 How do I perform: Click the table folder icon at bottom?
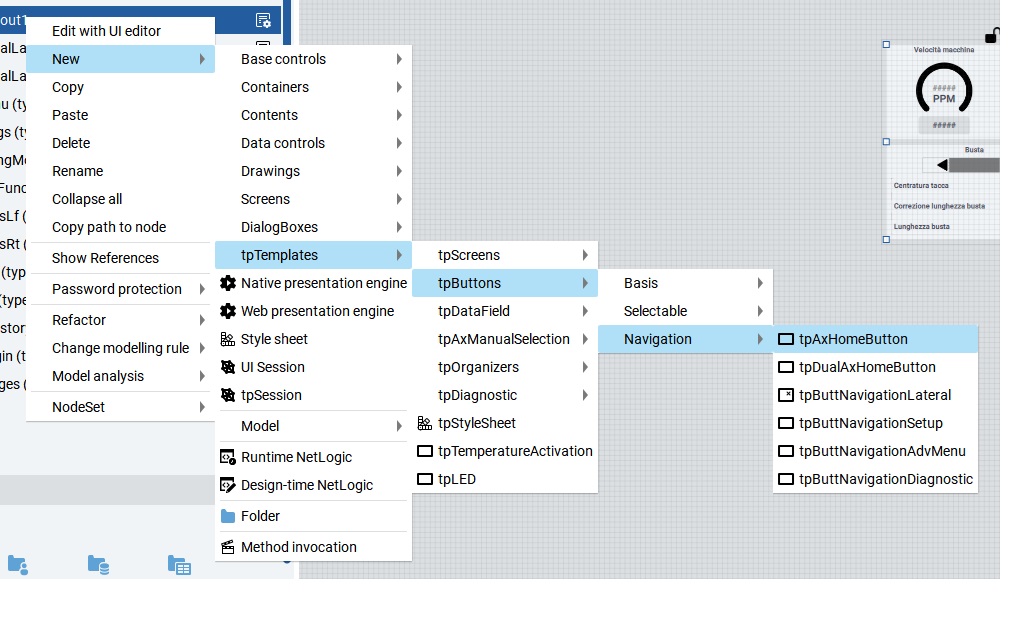[179, 565]
